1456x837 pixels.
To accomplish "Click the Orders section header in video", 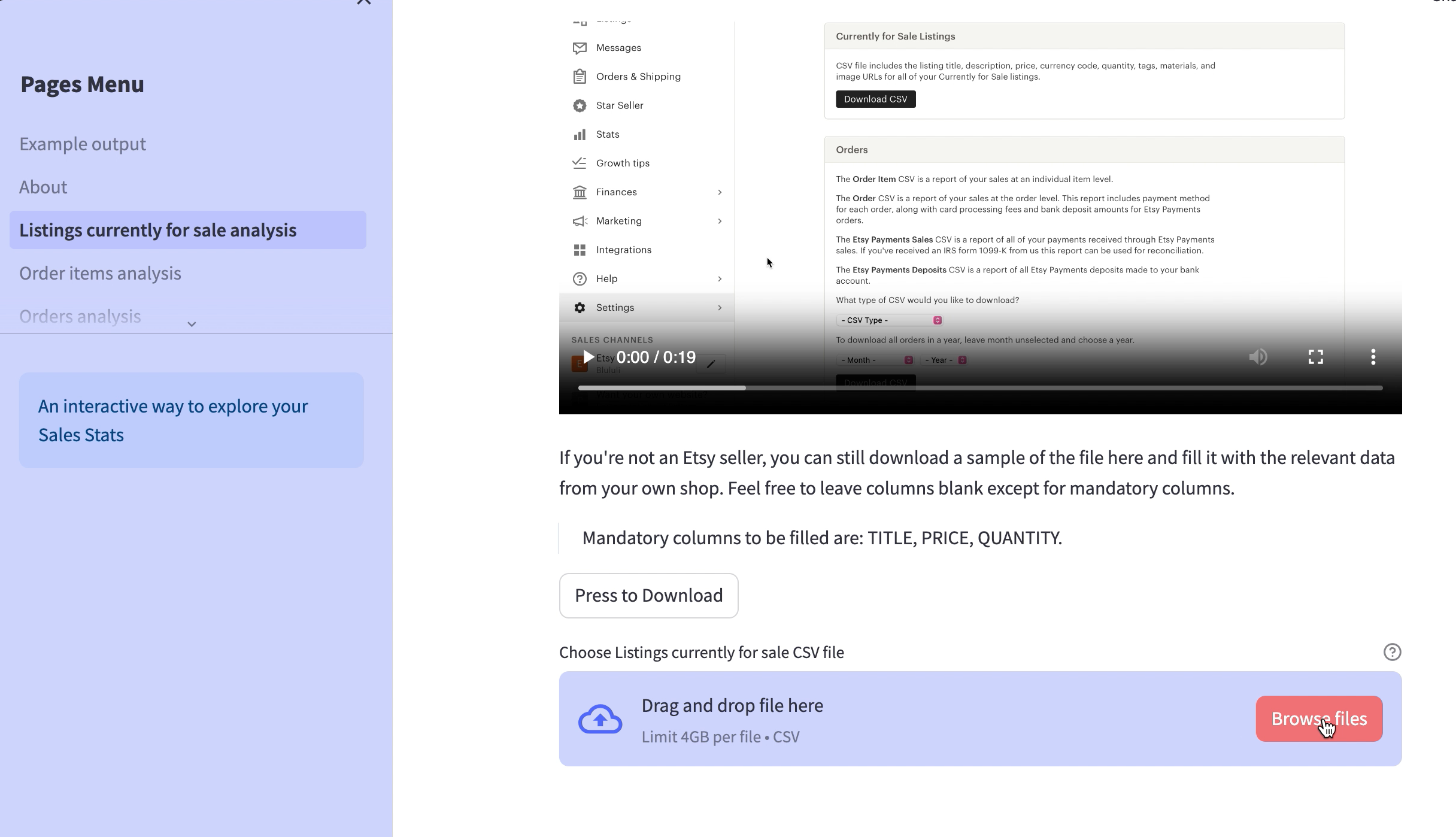I will click(1084, 150).
